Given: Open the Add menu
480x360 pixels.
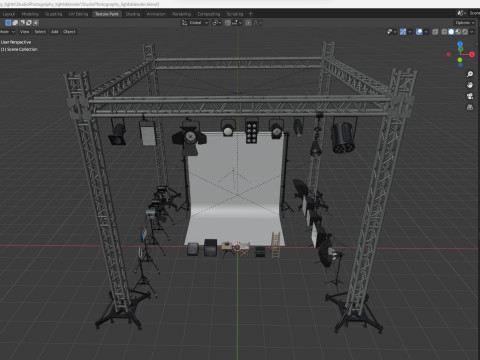Looking at the screenshot, I should click(x=54, y=32).
